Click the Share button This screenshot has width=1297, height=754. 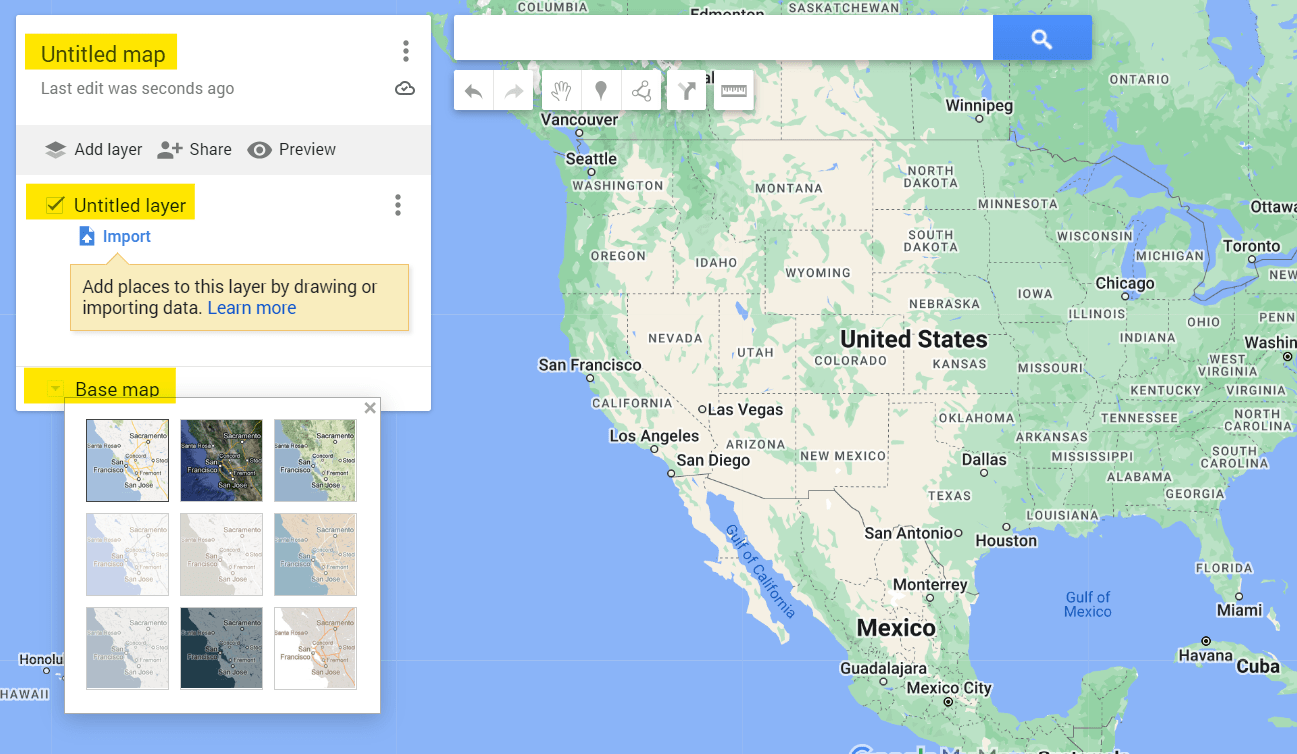195,149
